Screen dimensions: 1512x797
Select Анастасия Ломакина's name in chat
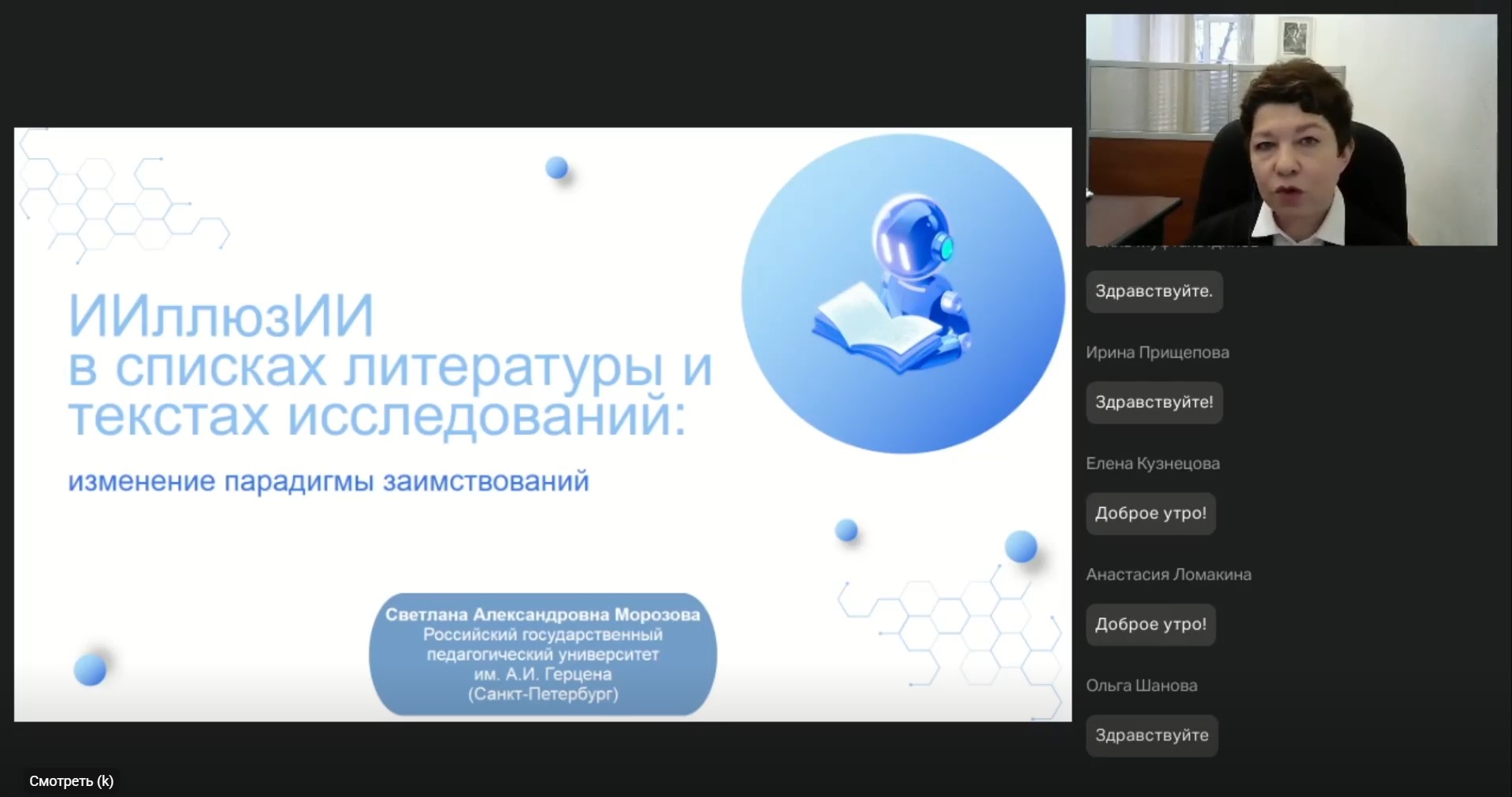pyautogui.click(x=1168, y=575)
